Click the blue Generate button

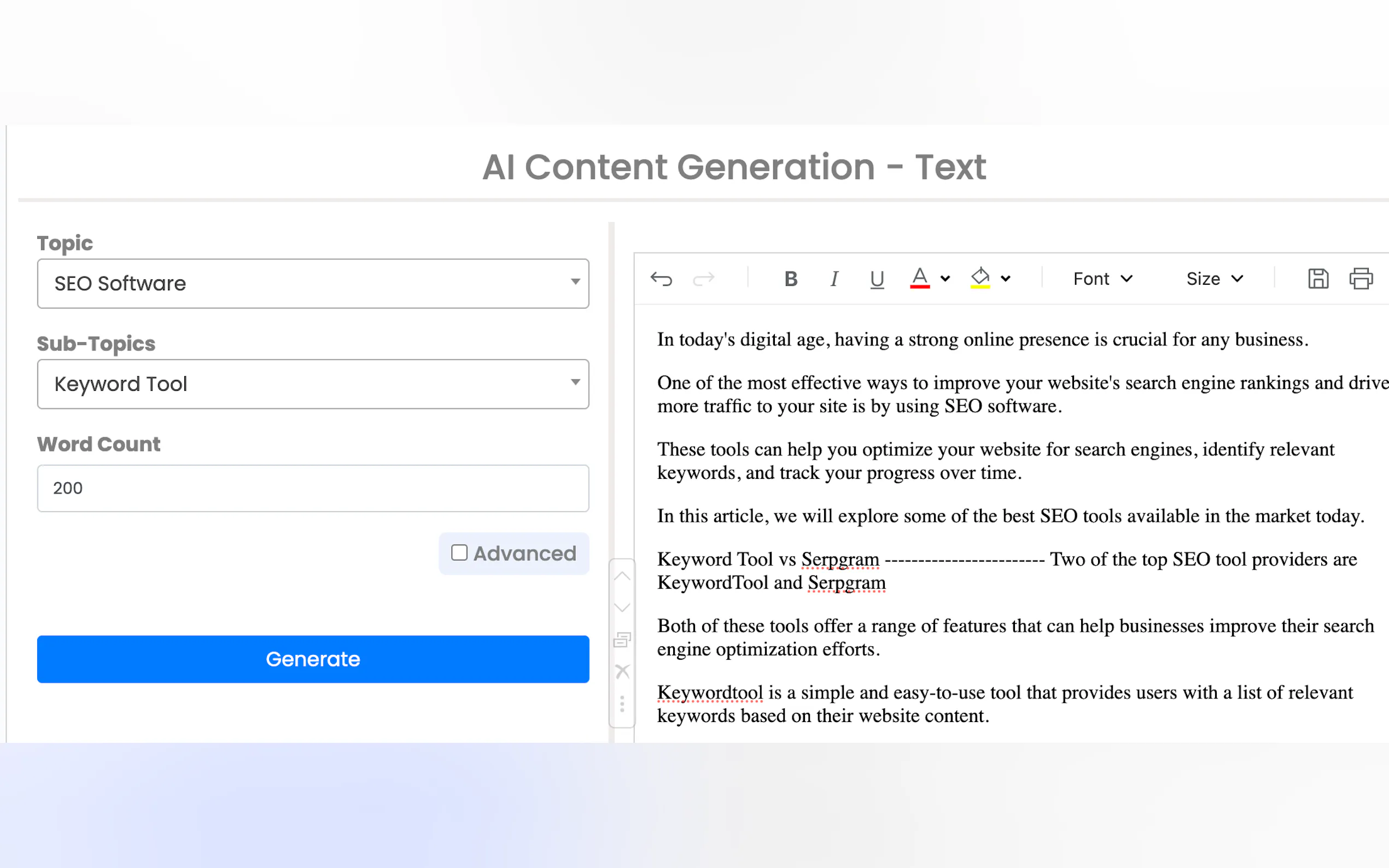point(313,659)
